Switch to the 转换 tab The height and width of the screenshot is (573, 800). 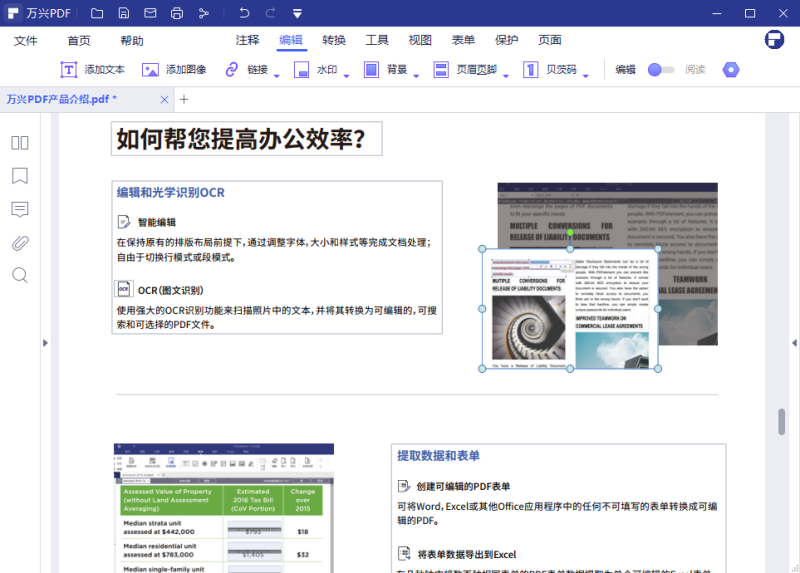(334, 40)
